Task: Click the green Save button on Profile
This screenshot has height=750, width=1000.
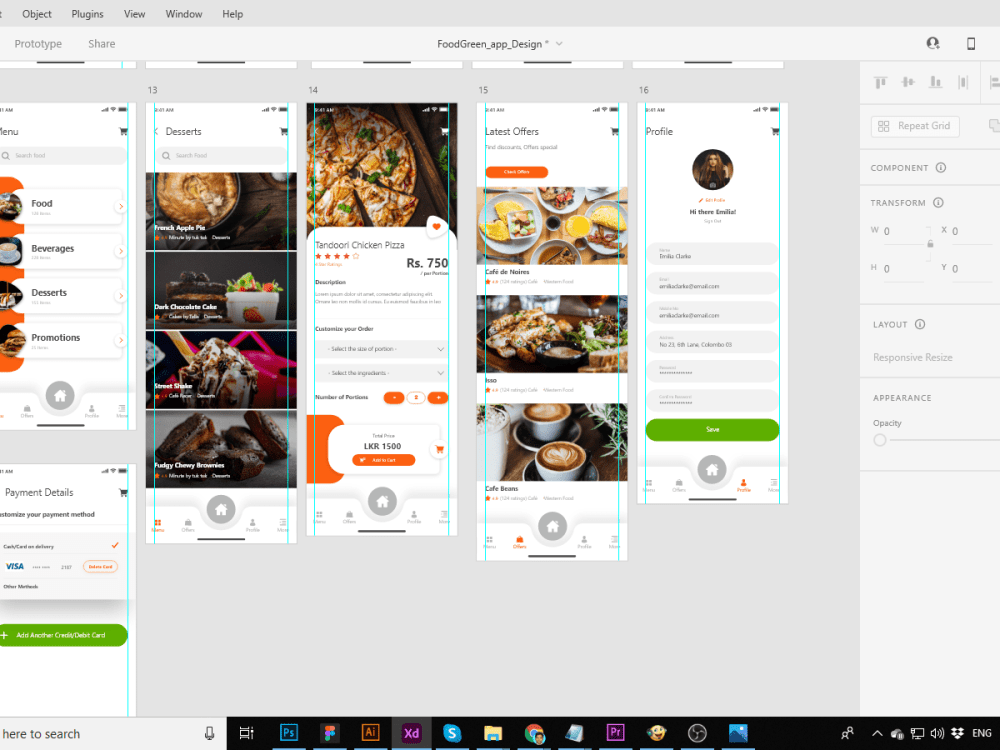Action: tap(712, 430)
